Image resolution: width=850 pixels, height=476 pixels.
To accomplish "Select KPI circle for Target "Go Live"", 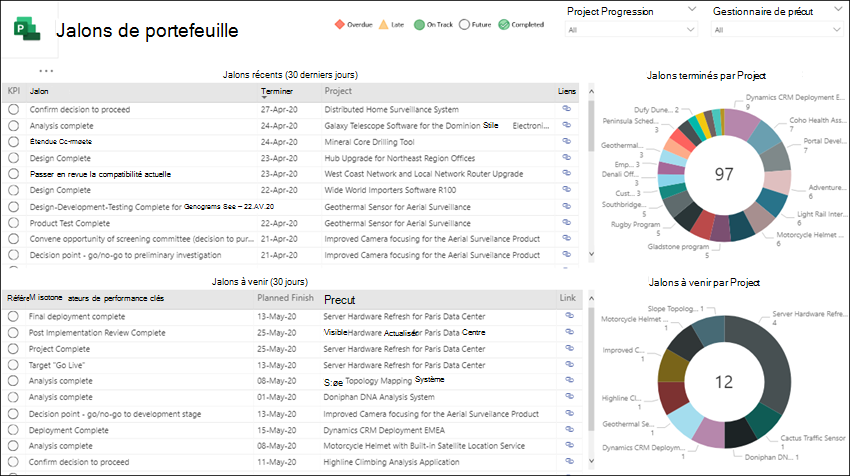I will (x=13, y=365).
